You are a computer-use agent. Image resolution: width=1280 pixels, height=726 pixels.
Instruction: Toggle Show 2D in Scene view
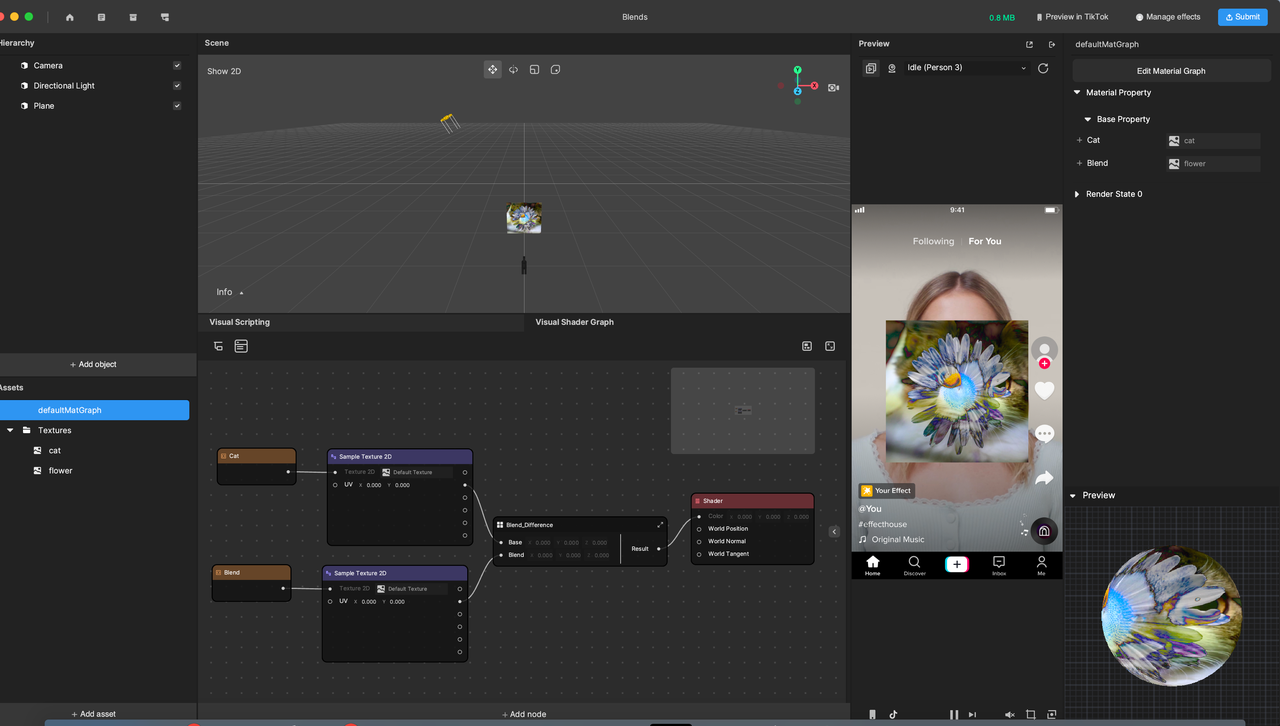[x=224, y=71]
